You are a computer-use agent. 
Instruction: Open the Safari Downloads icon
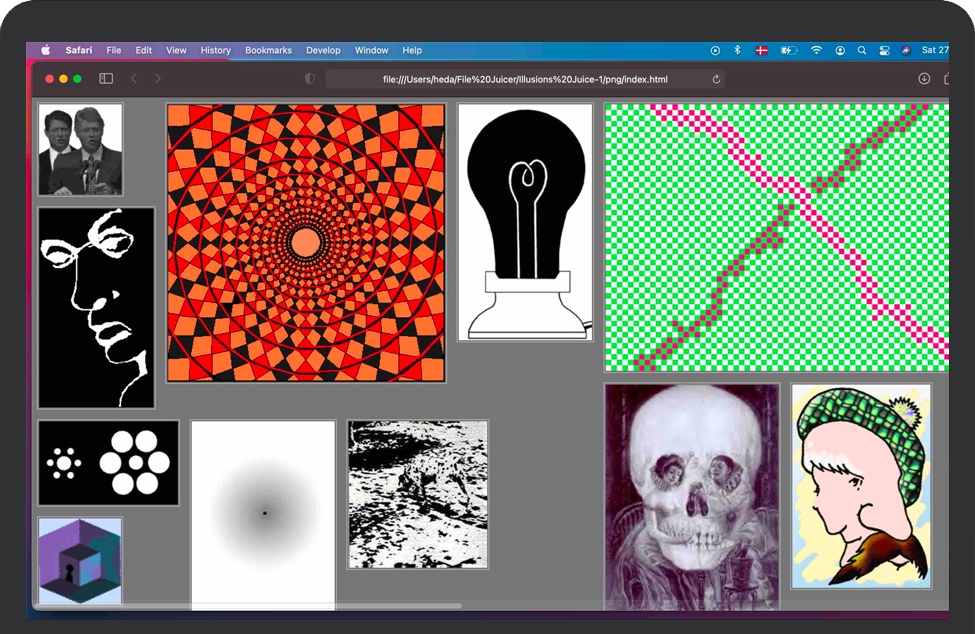(924, 79)
